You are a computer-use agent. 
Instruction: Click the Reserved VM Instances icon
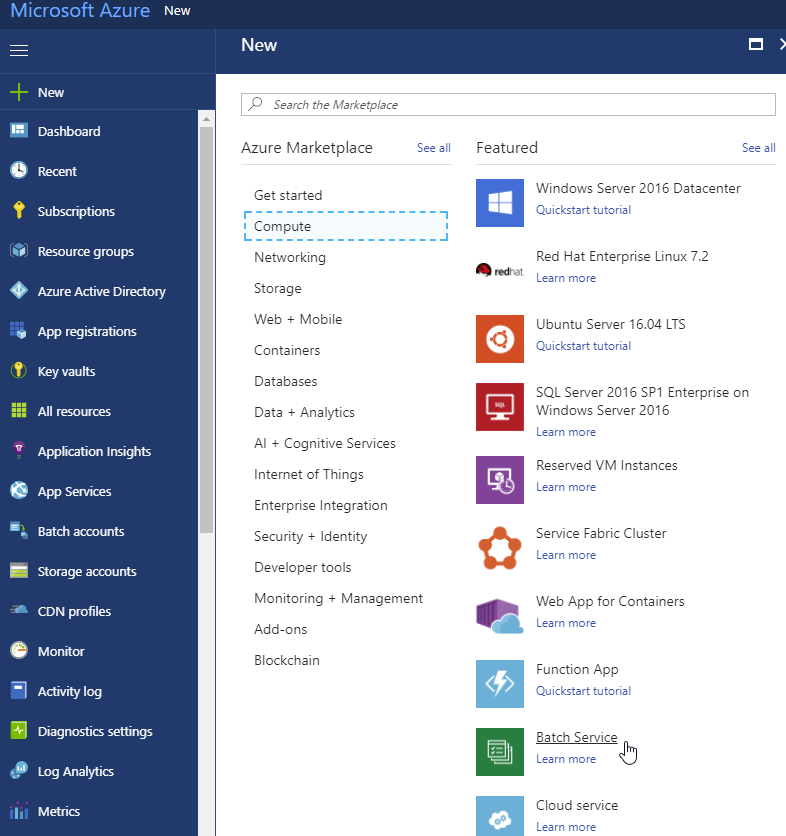[x=500, y=479]
